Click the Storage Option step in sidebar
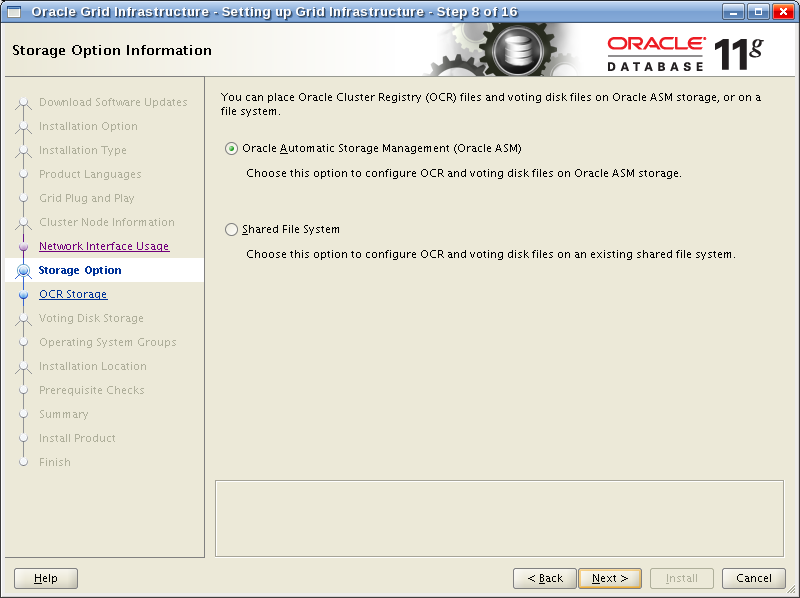The image size is (800, 598). (80, 270)
